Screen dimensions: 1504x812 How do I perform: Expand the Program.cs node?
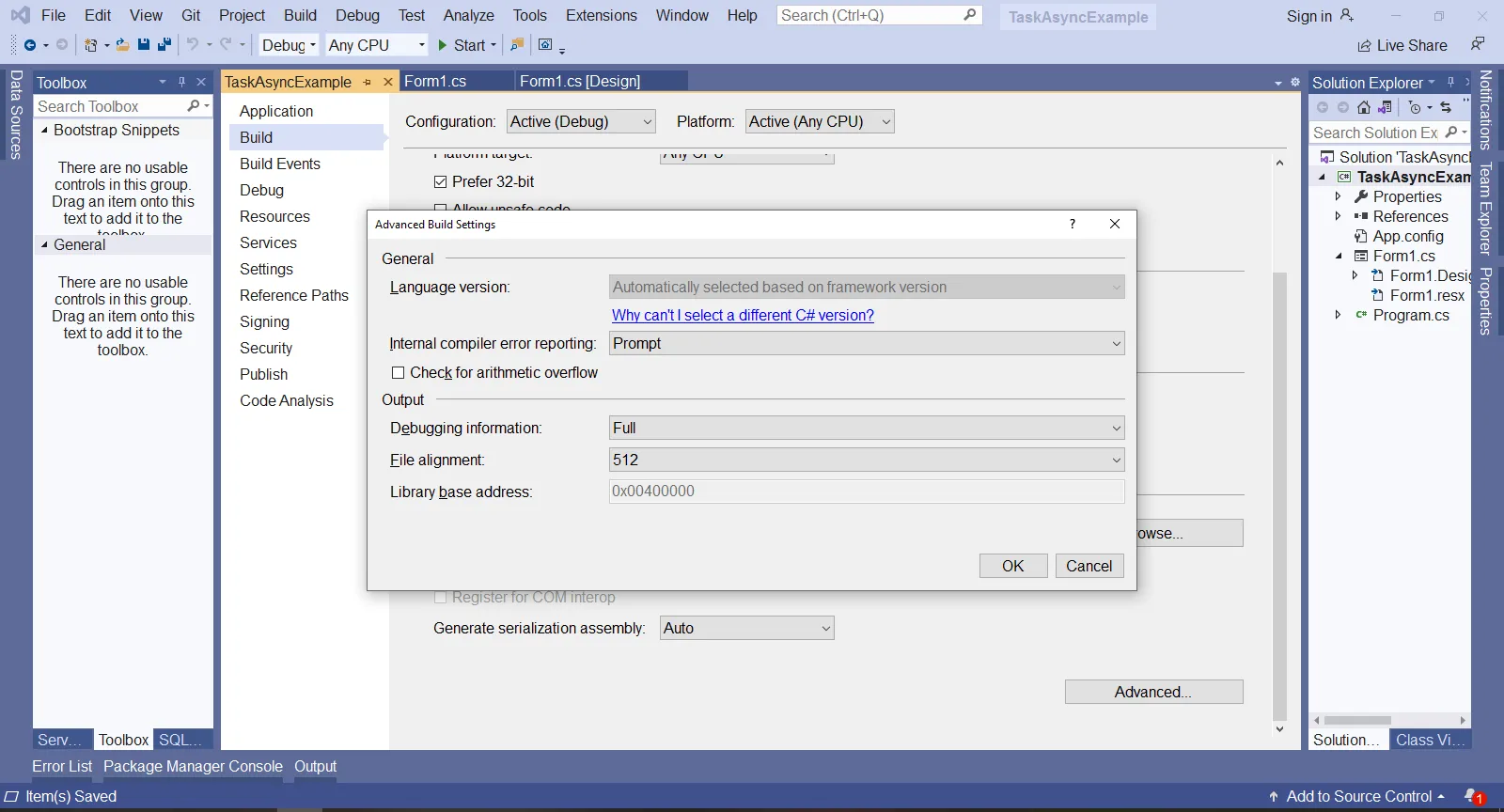pos(1339,316)
